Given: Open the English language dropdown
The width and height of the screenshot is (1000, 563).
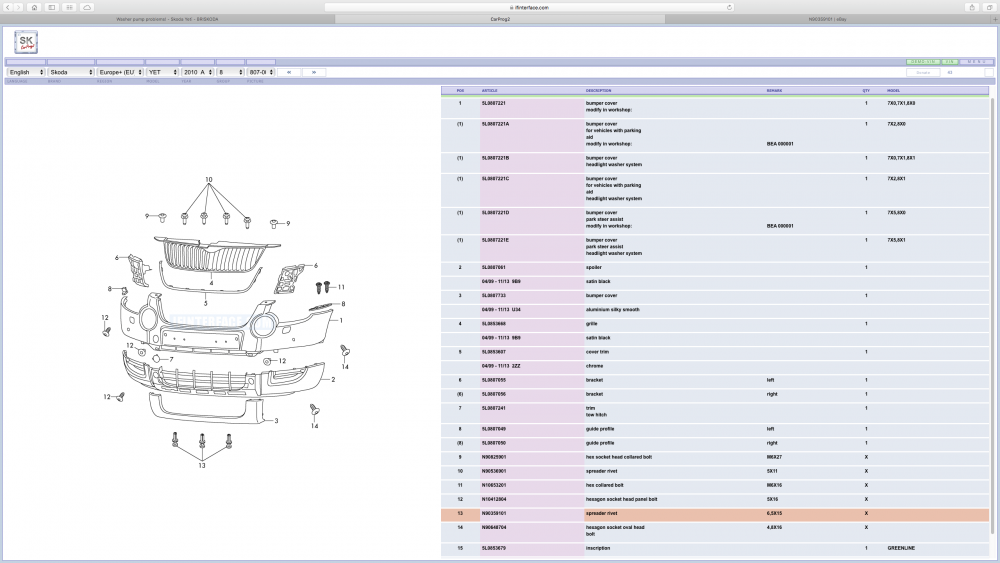Looking at the screenshot, I should pos(26,72).
